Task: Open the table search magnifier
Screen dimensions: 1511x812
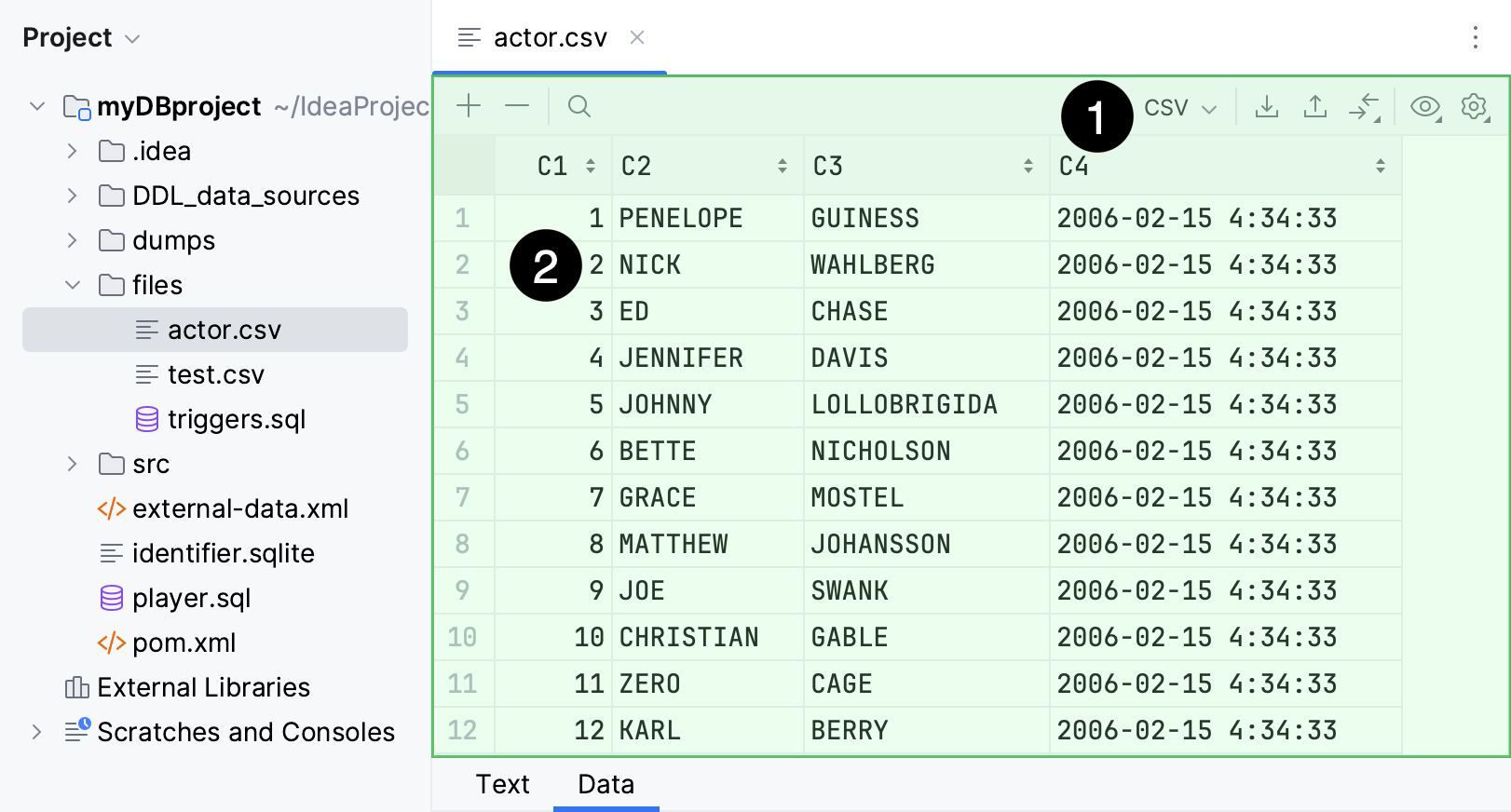Action: 579,106
